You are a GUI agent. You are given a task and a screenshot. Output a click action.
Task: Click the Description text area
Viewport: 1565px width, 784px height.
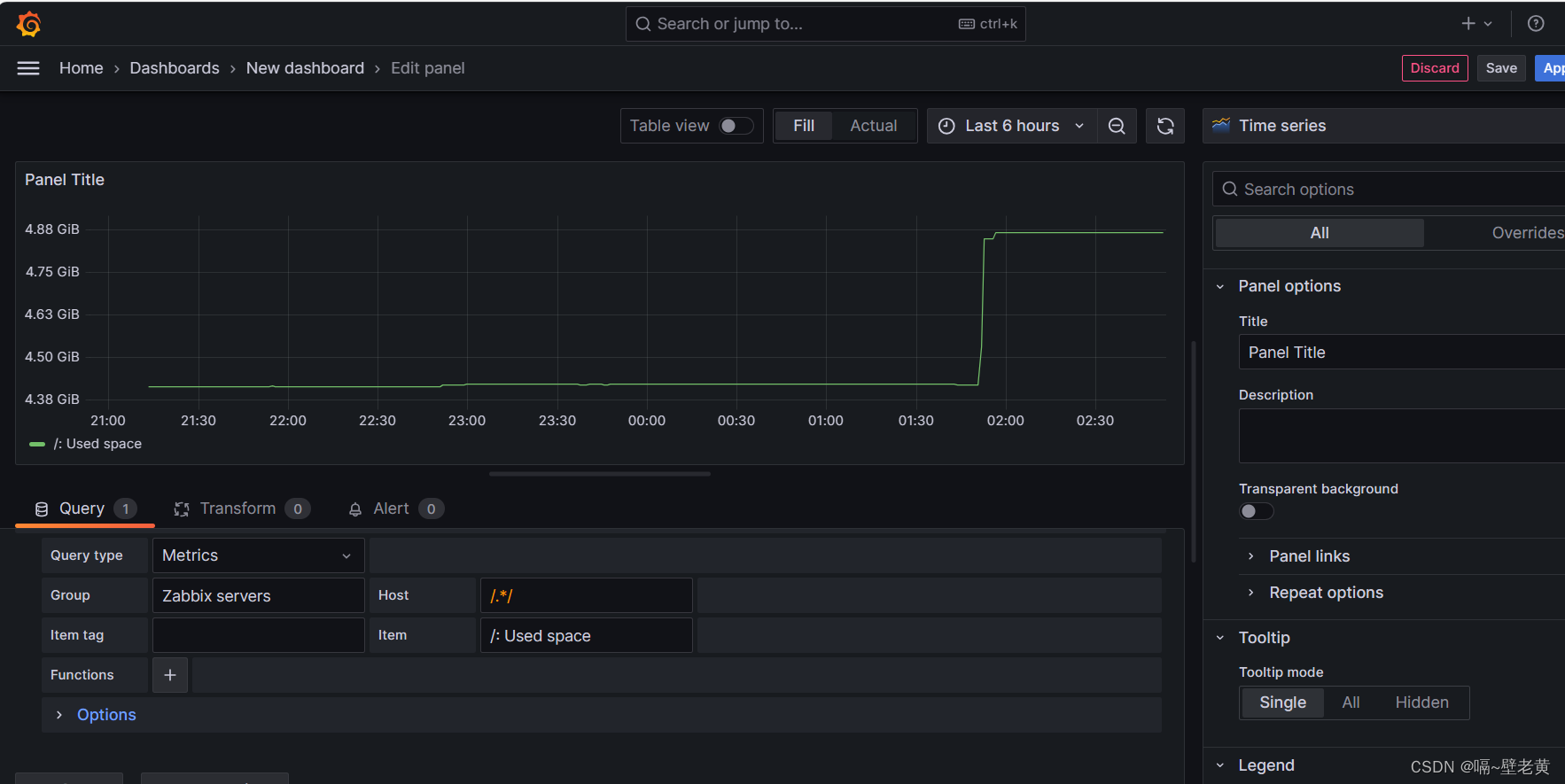(1402, 436)
